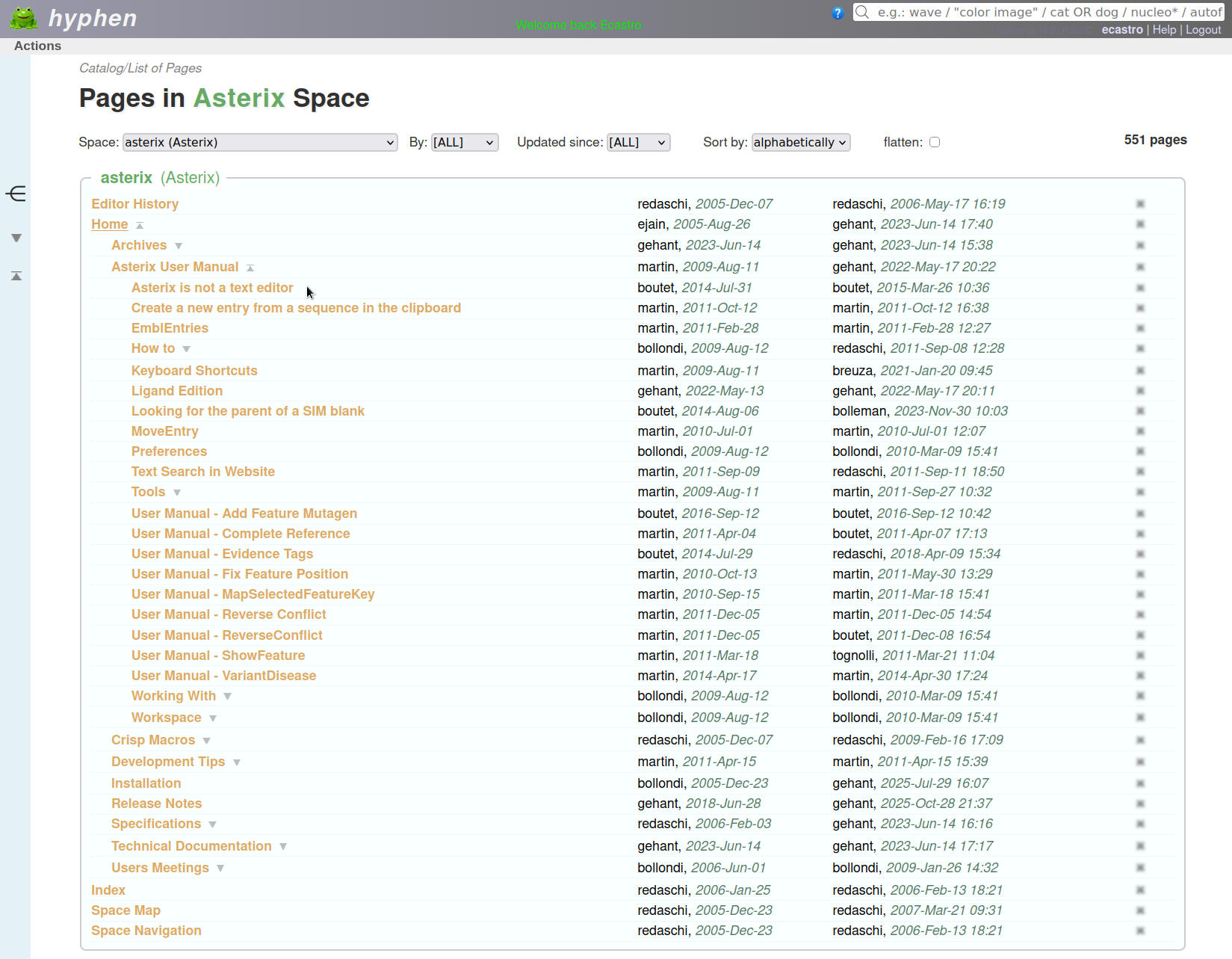1232x959 pixels.
Task: Open the Actions menu
Action: [x=37, y=46]
